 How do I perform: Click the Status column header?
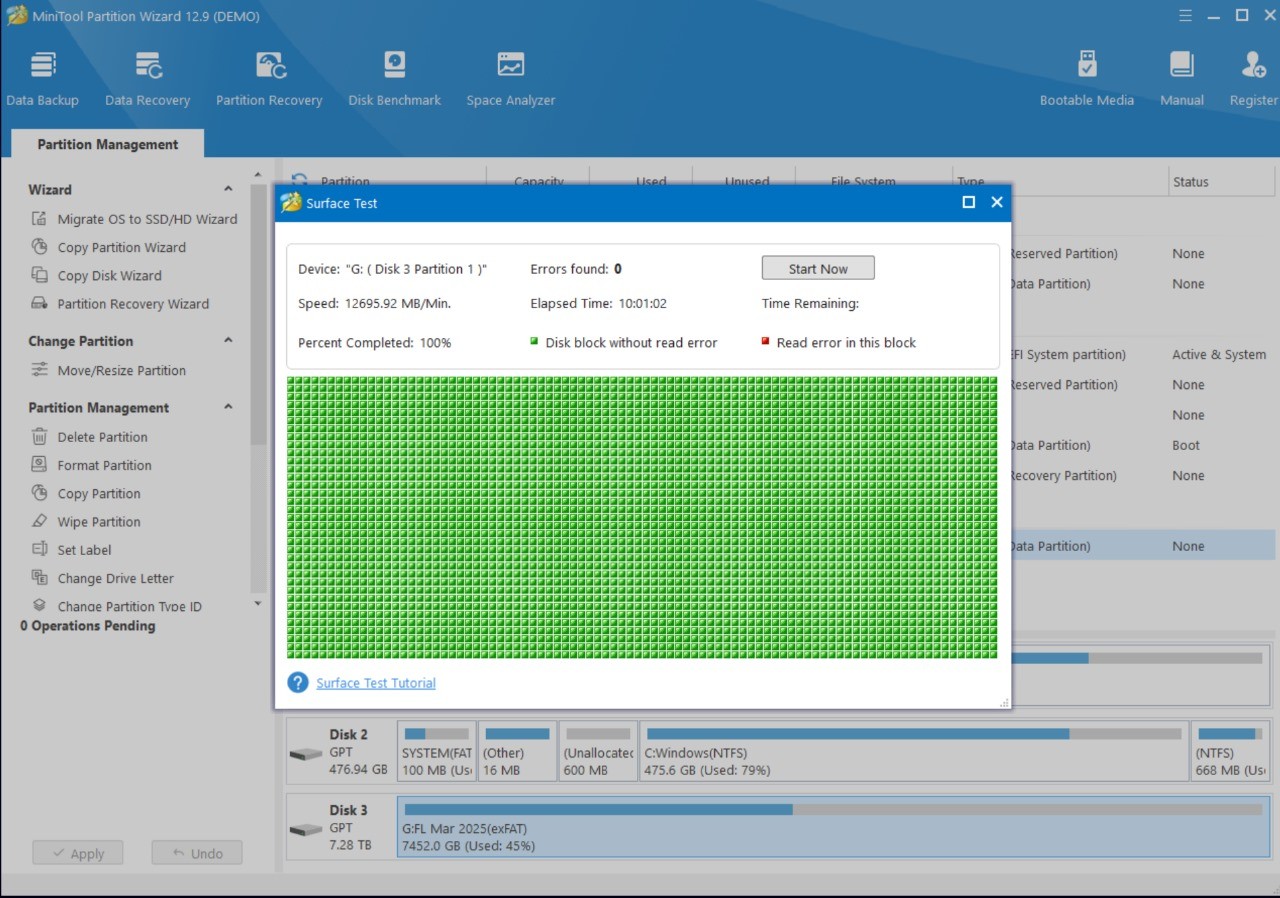click(x=1190, y=182)
